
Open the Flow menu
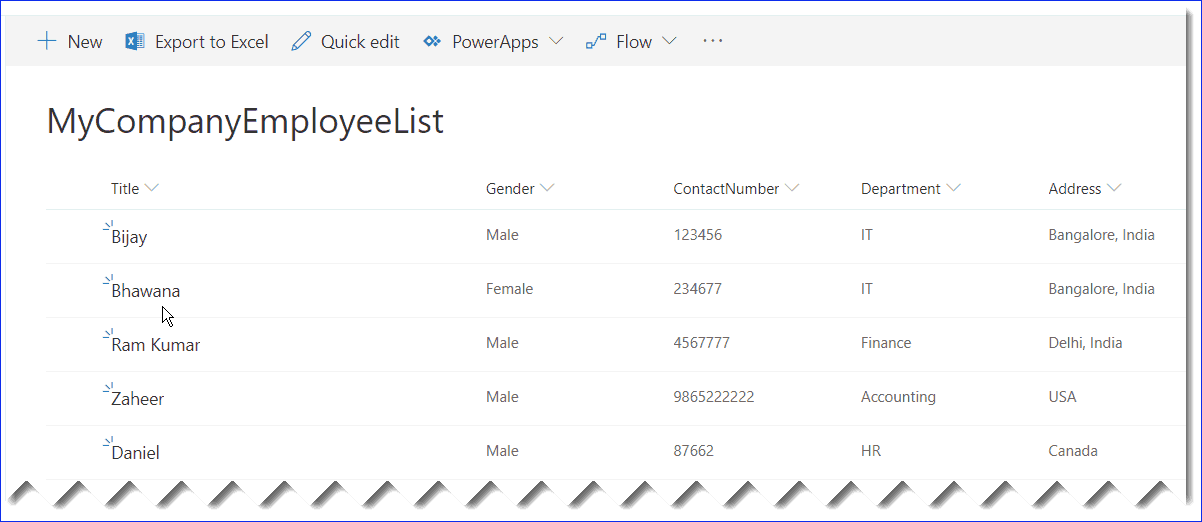[632, 41]
